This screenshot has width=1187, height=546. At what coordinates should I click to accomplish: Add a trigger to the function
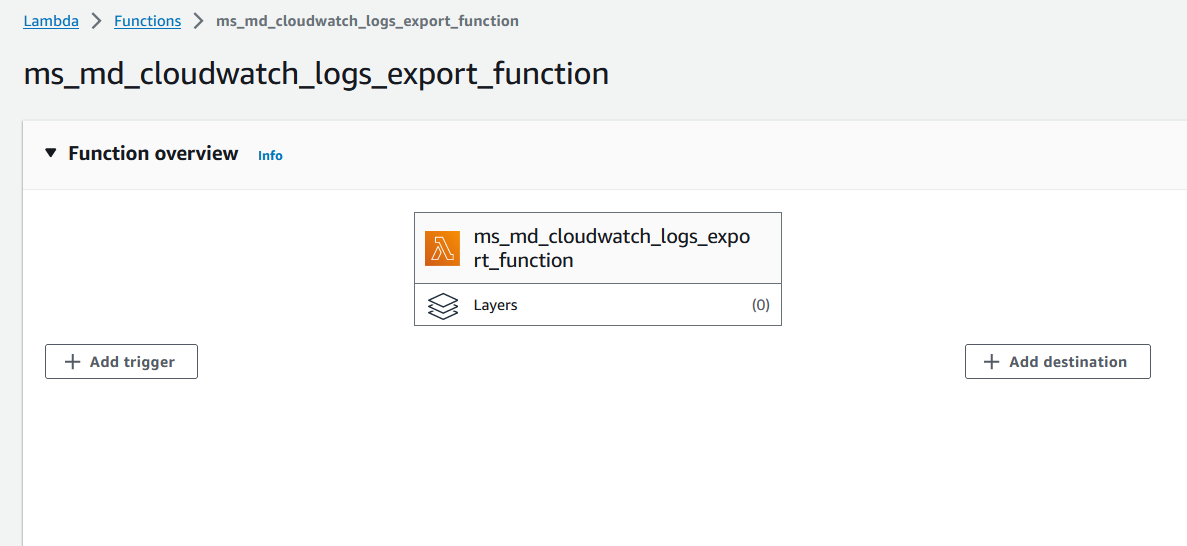pos(121,362)
